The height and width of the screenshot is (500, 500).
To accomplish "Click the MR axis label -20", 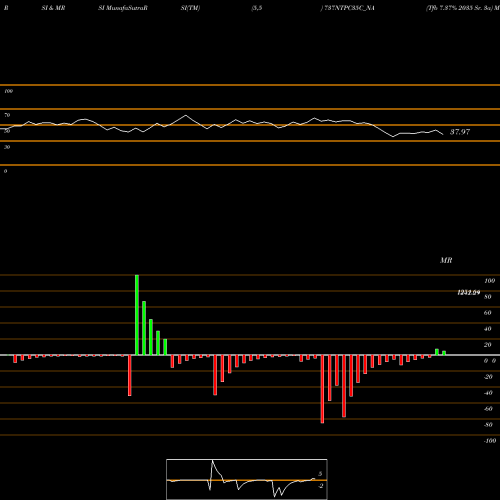I will pos(488,377).
